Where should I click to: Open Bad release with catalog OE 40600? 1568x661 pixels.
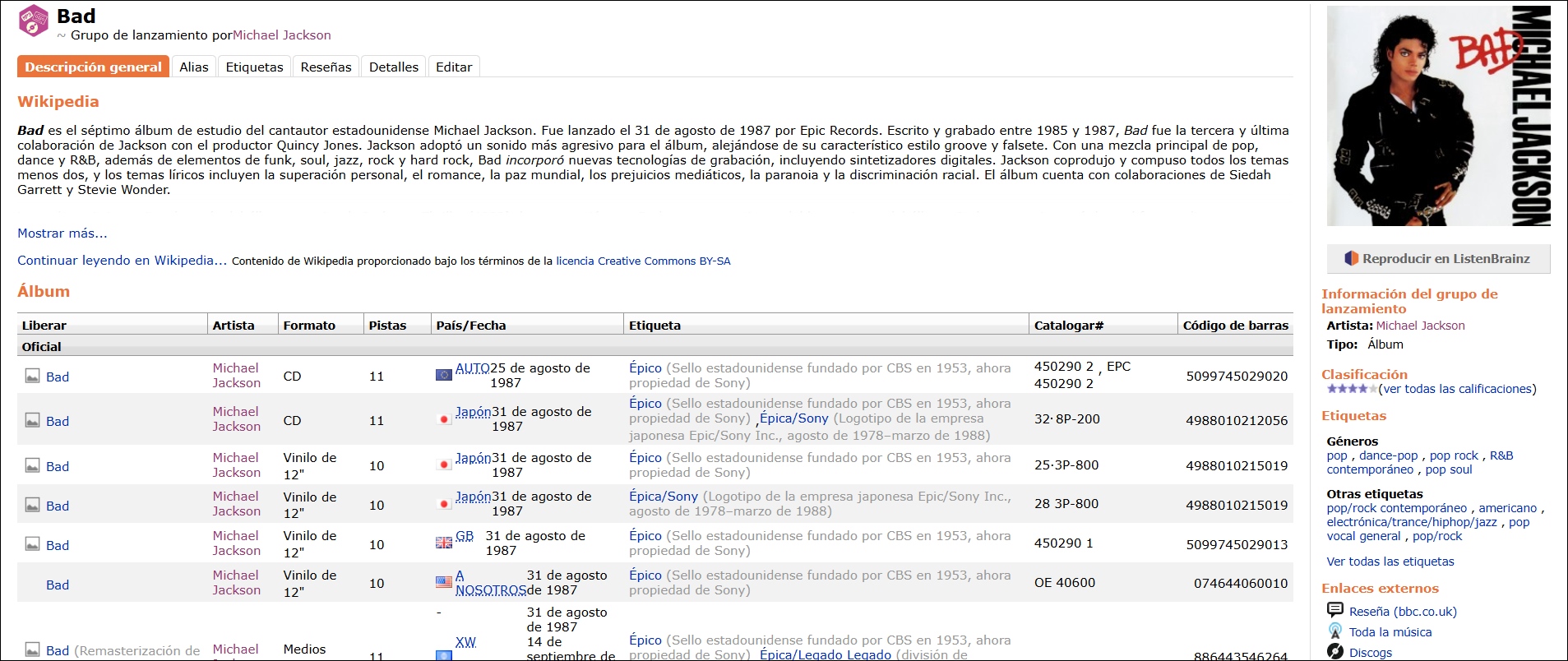58,585
